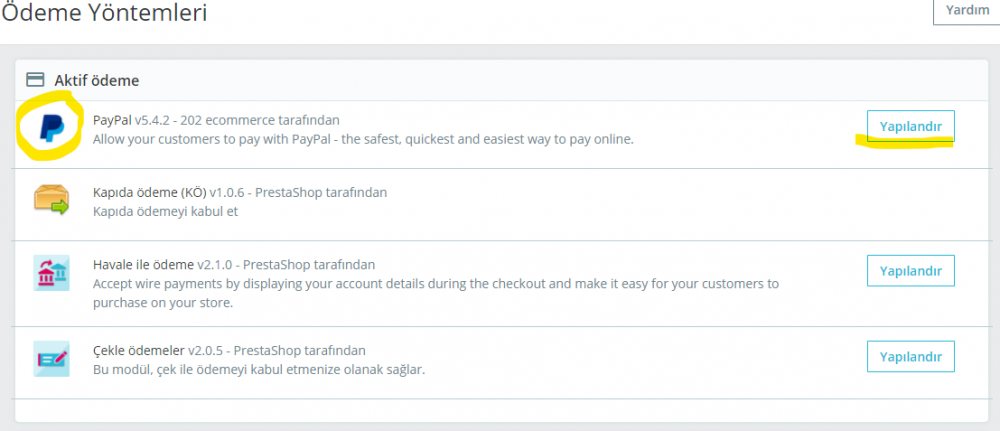Click the PayPal description about paying online
This screenshot has width=1000, height=431.
click(x=363, y=139)
